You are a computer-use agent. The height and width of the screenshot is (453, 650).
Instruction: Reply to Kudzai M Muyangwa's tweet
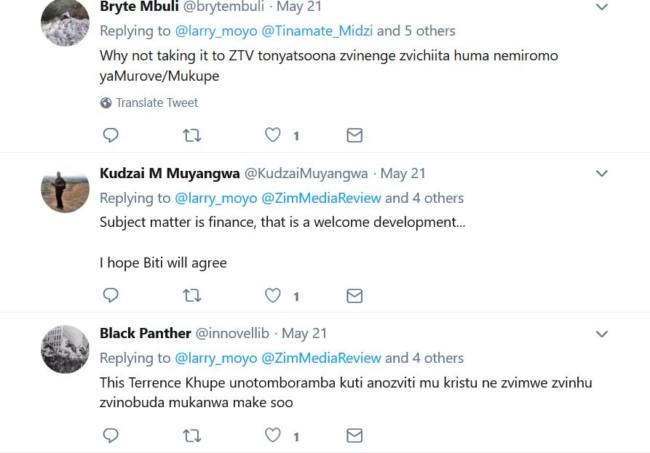pos(111,295)
